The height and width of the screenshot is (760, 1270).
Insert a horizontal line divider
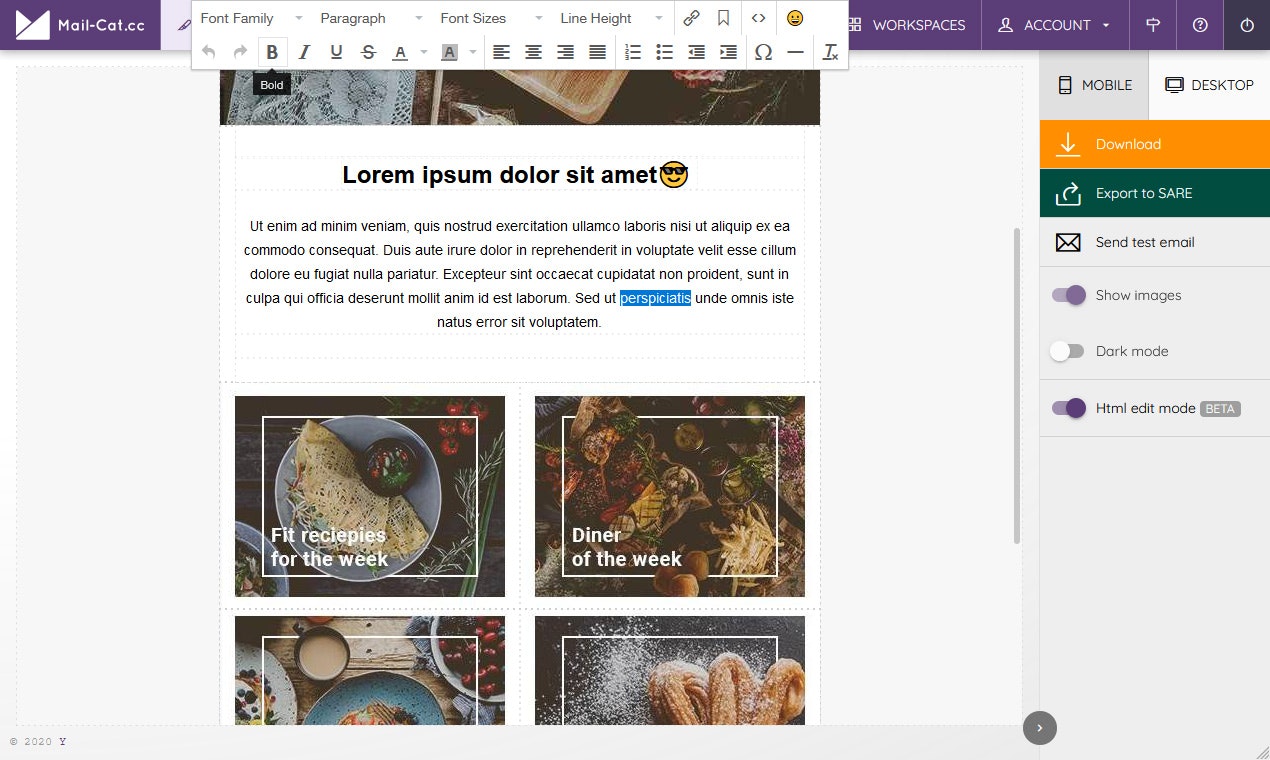point(796,51)
